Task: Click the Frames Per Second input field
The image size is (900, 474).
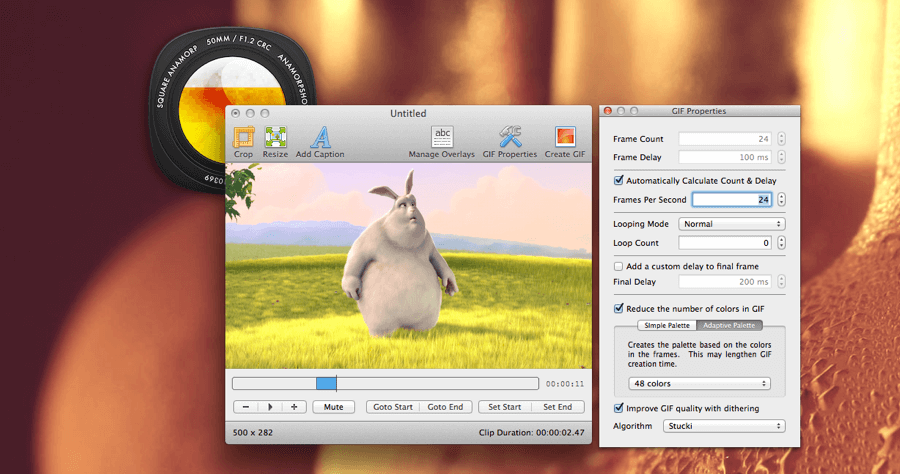Action: (x=732, y=200)
